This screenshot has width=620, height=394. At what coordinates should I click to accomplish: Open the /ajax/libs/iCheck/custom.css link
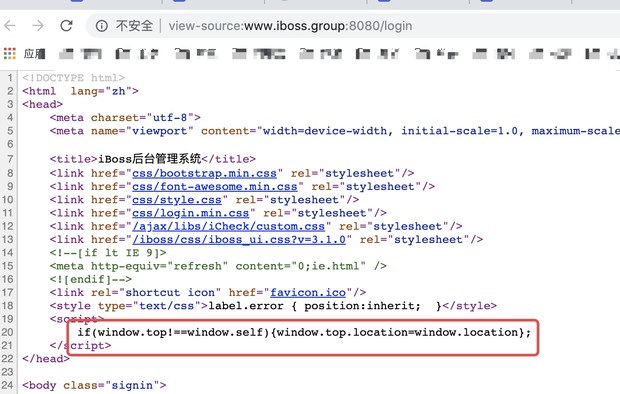[x=229, y=226]
